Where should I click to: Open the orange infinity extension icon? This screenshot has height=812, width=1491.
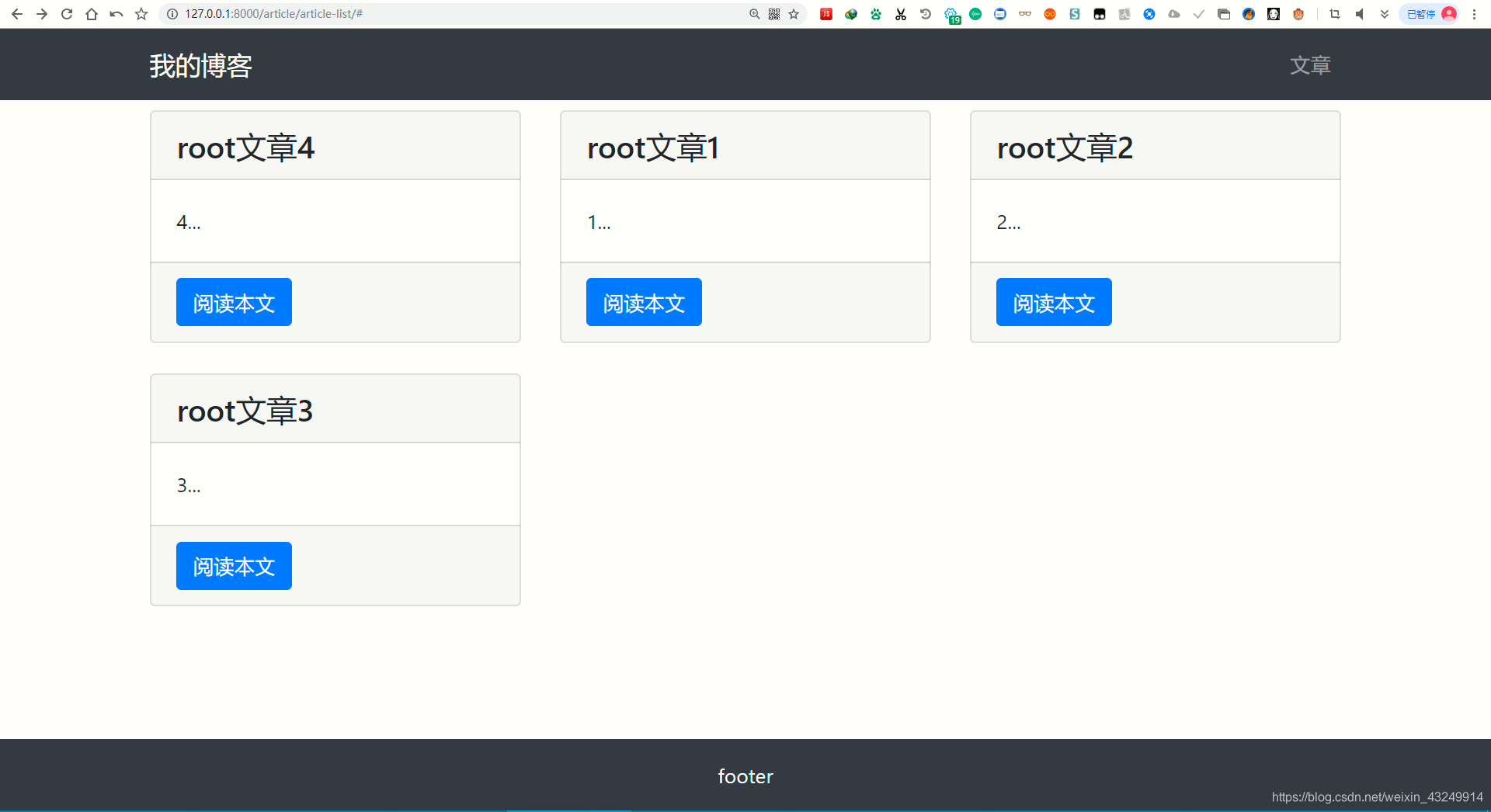coord(1050,14)
